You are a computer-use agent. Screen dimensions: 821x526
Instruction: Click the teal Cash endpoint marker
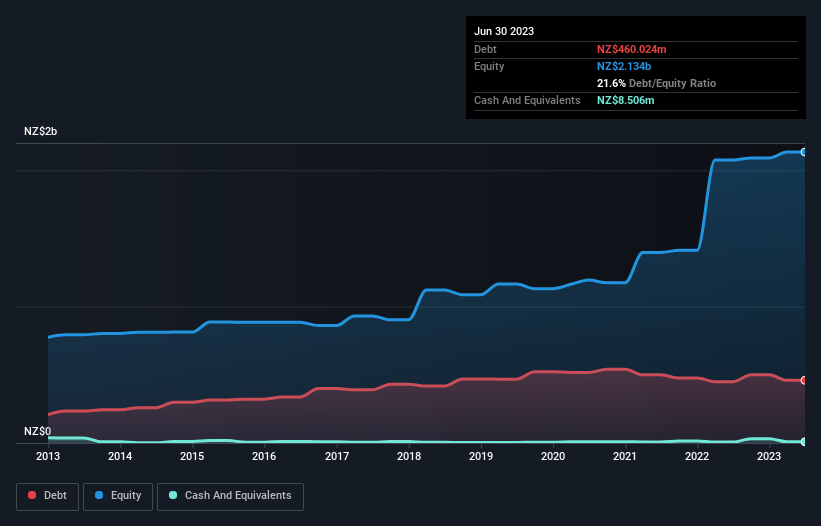tap(804, 442)
